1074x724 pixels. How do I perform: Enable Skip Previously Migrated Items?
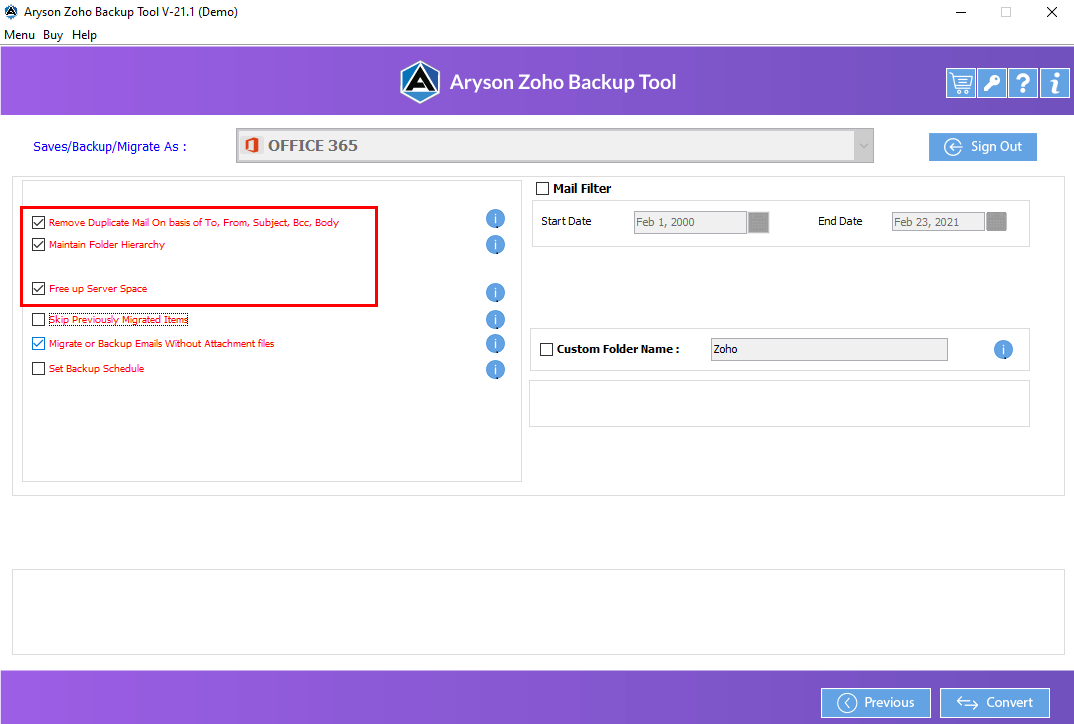click(38, 319)
